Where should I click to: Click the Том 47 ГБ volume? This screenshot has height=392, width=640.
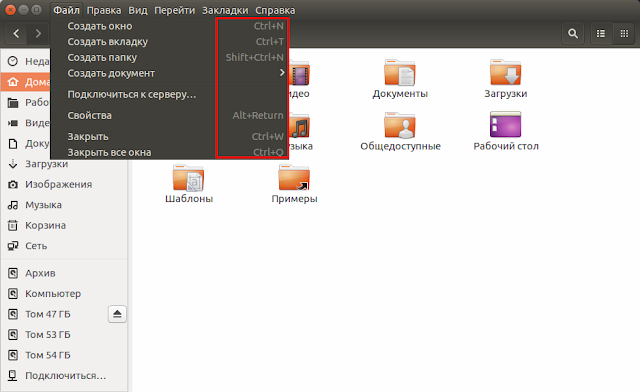click(53, 314)
